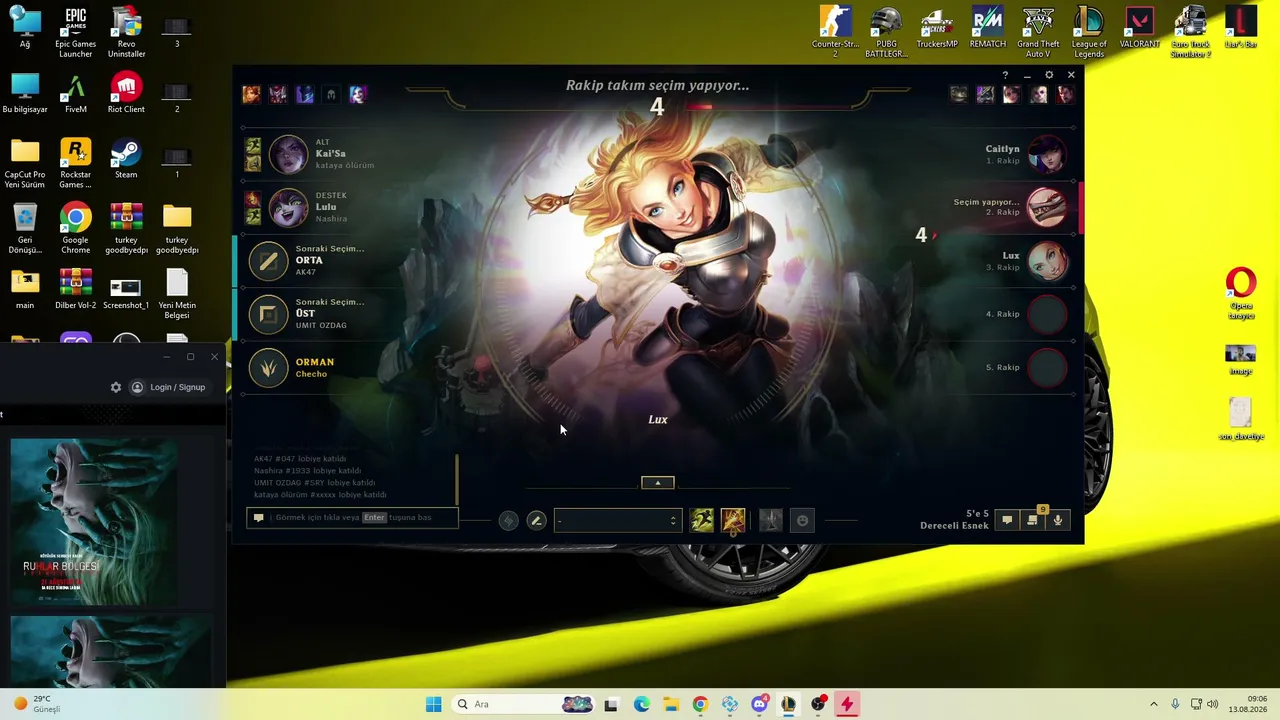1280x720 pixels.
Task: Open Grand Theft Auto V desktop shortcut
Action: coord(1038,33)
